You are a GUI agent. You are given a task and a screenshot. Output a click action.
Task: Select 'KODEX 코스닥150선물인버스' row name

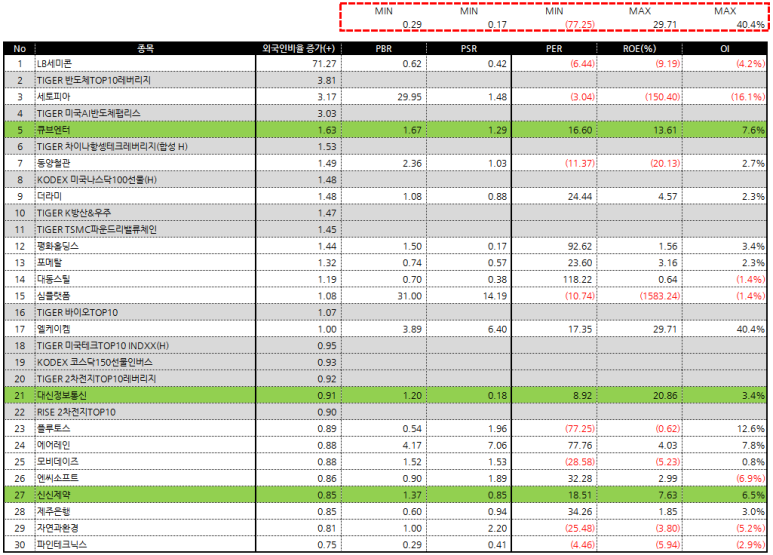pos(95,362)
